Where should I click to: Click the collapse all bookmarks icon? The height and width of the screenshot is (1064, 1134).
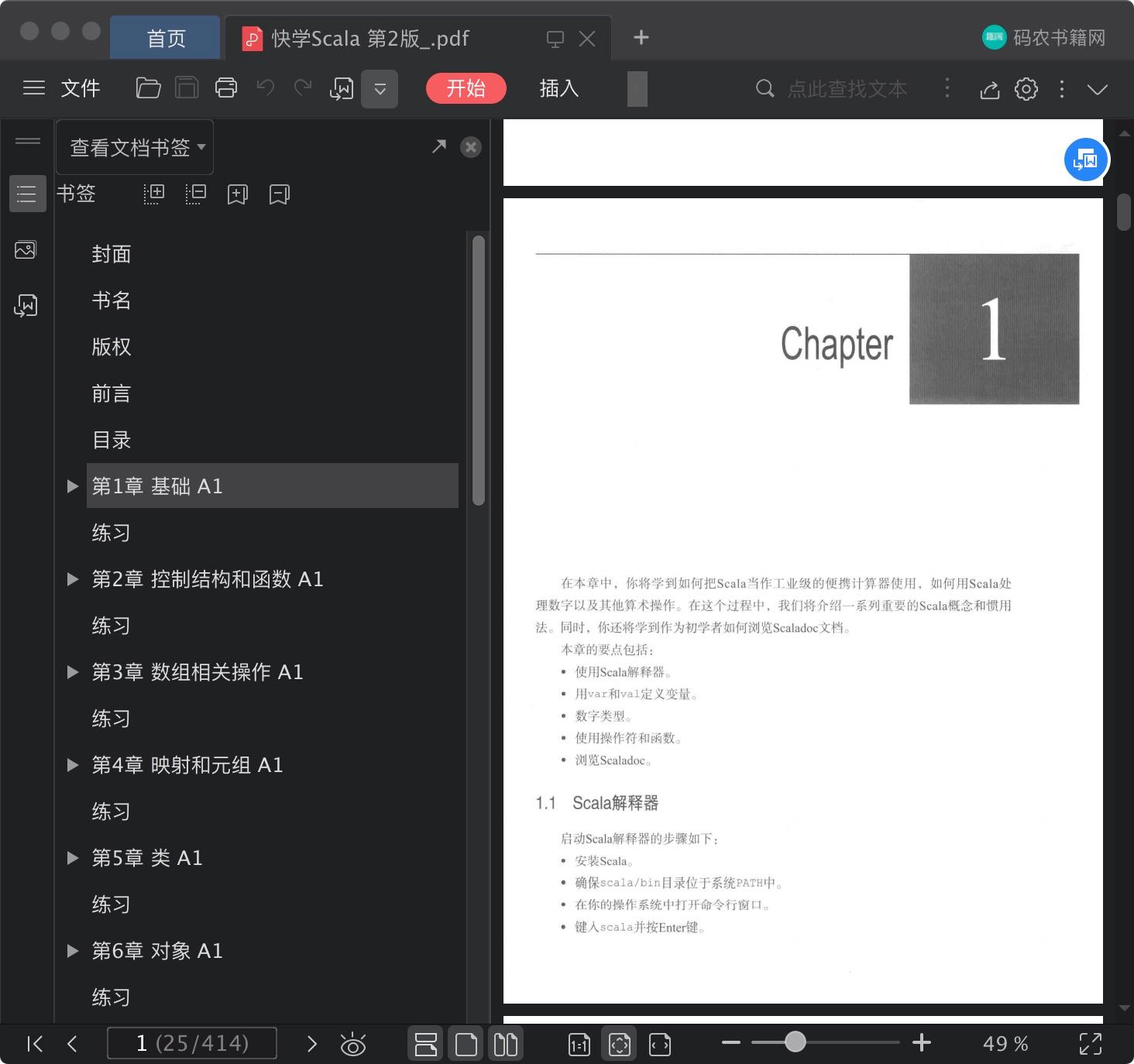coord(195,194)
